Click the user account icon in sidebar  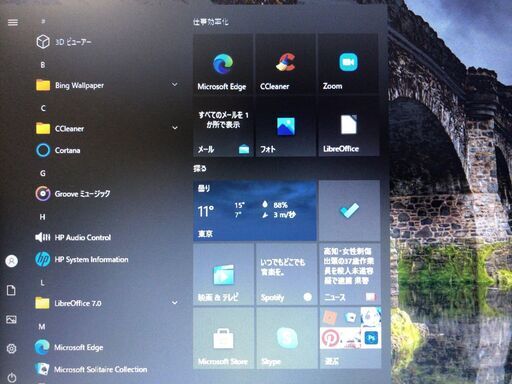pos(12,261)
